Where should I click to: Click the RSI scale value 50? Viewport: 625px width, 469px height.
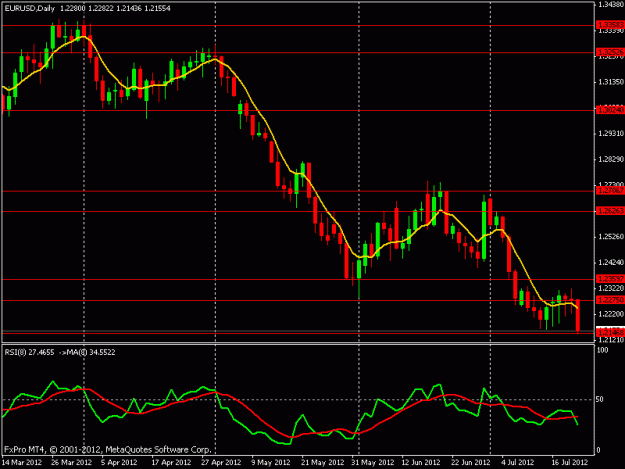coord(601,399)
